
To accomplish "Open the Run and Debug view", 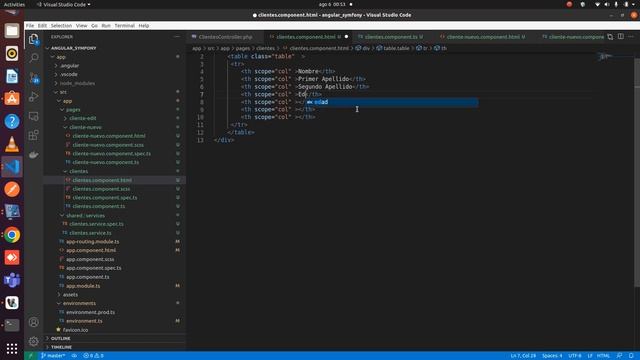I will (x=33, y=97).
